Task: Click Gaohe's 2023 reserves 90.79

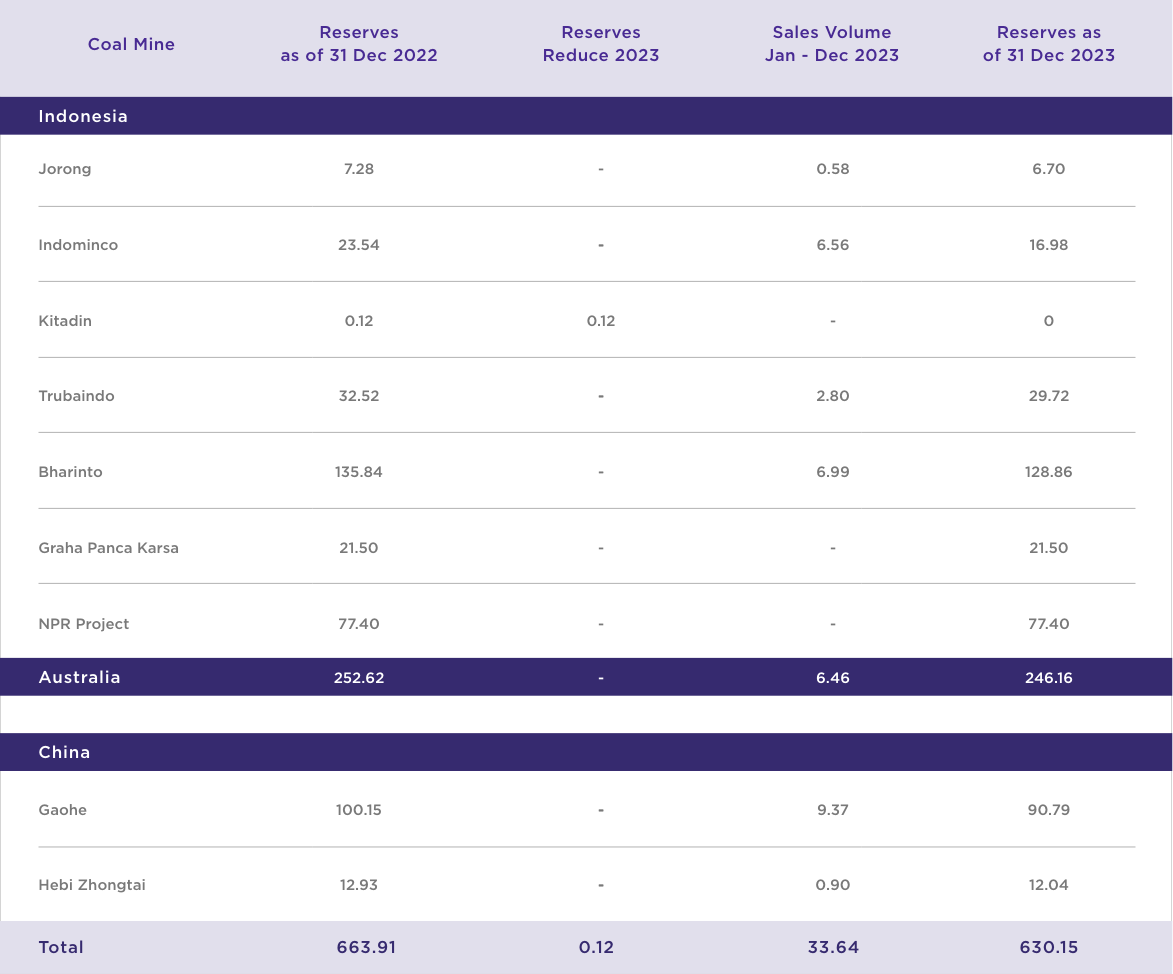Action: 1049,809
